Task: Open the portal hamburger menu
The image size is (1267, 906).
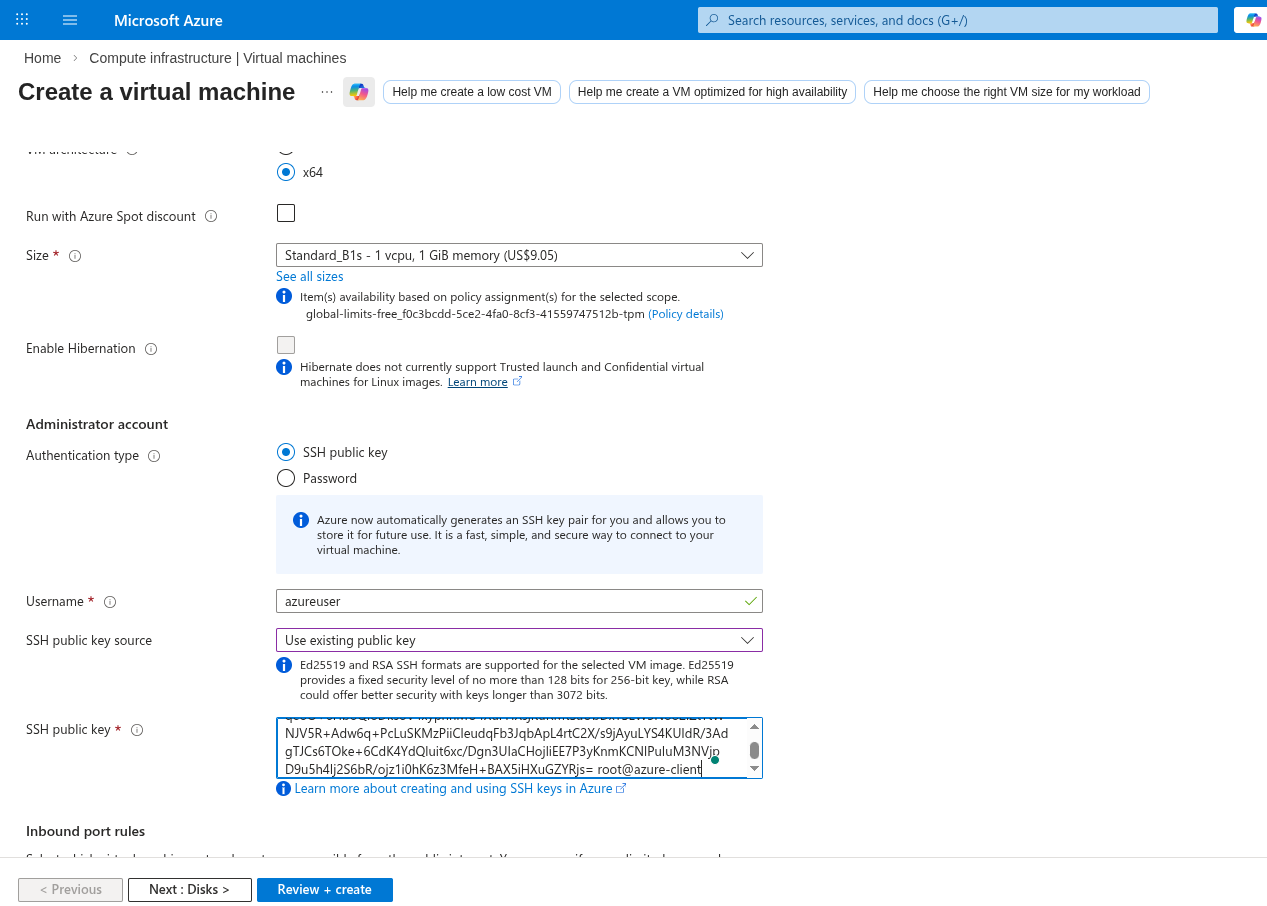Action: [x=70, y=20]
